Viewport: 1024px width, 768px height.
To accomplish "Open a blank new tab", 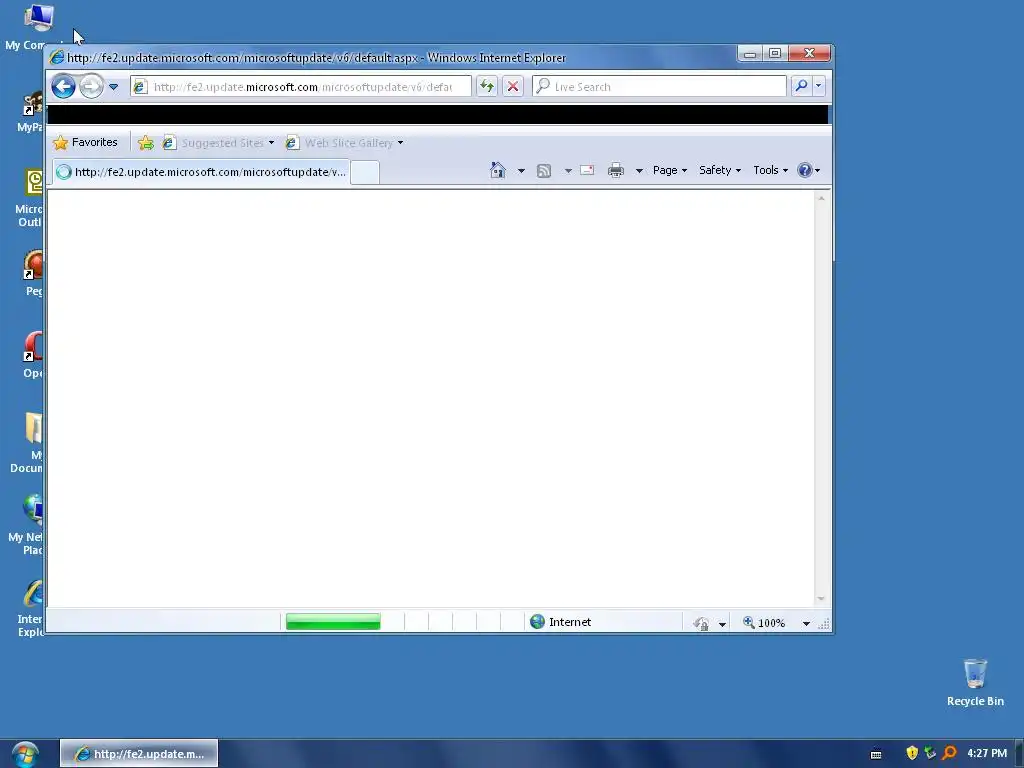I will (365, 172).
